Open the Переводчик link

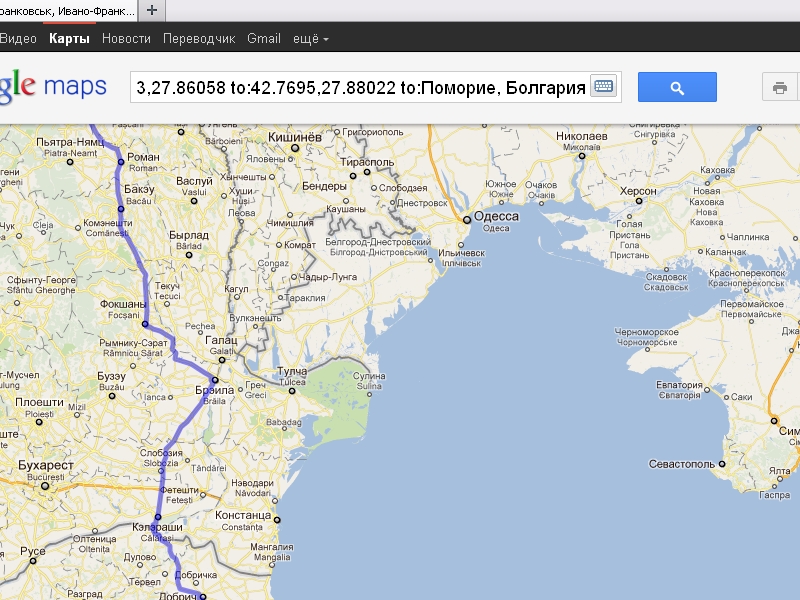pos(199,39)
